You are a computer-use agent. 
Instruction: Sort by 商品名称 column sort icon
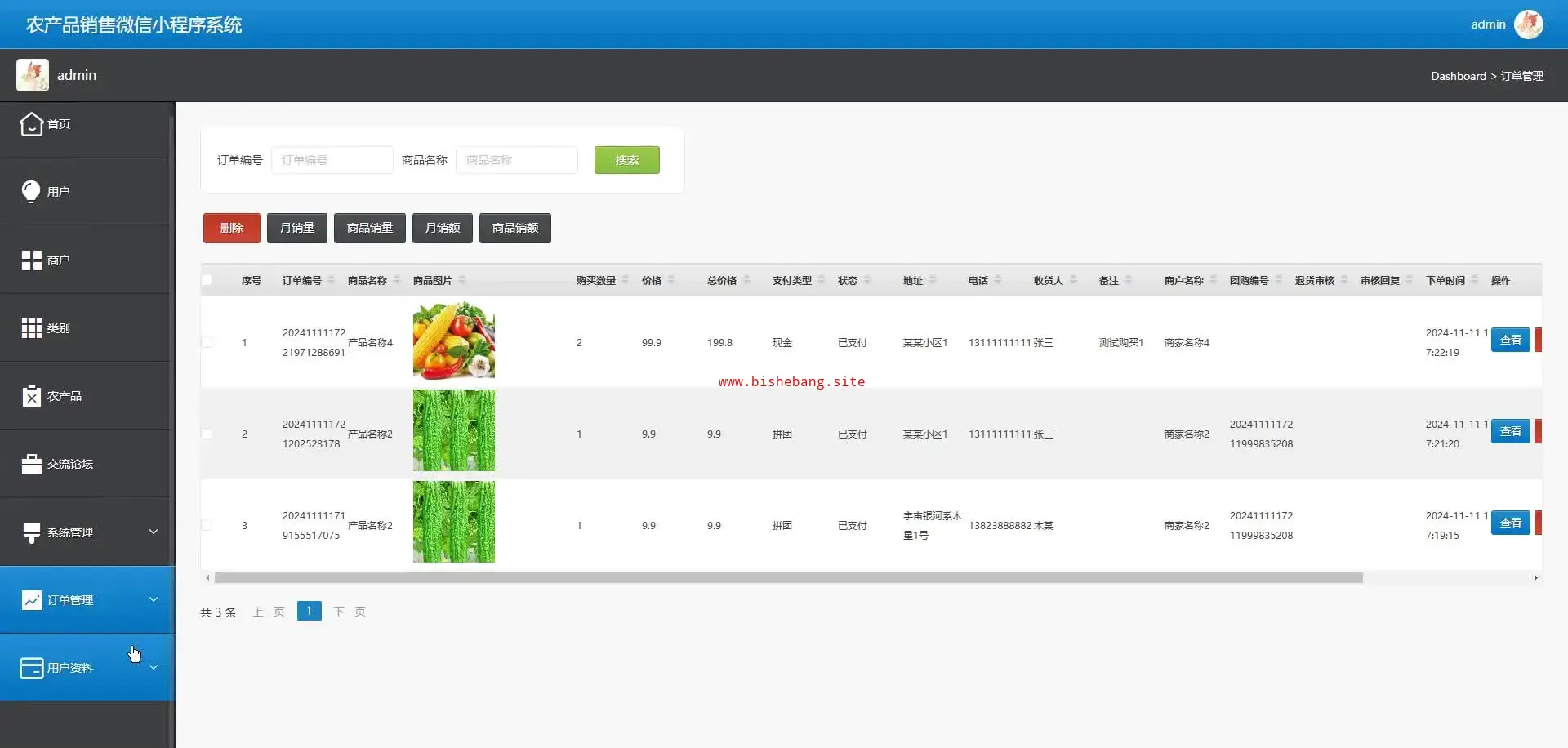point(396,280)
